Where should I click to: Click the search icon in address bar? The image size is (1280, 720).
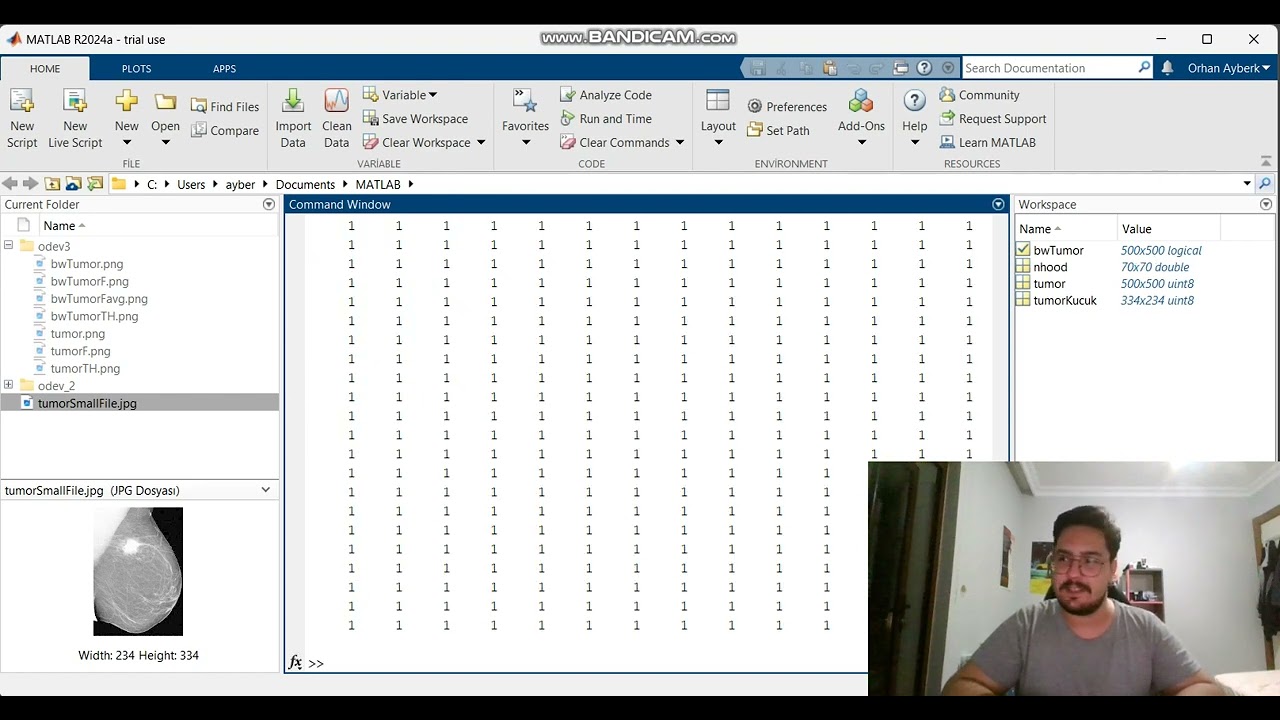pyautogui.click(x=1265, y=184)
